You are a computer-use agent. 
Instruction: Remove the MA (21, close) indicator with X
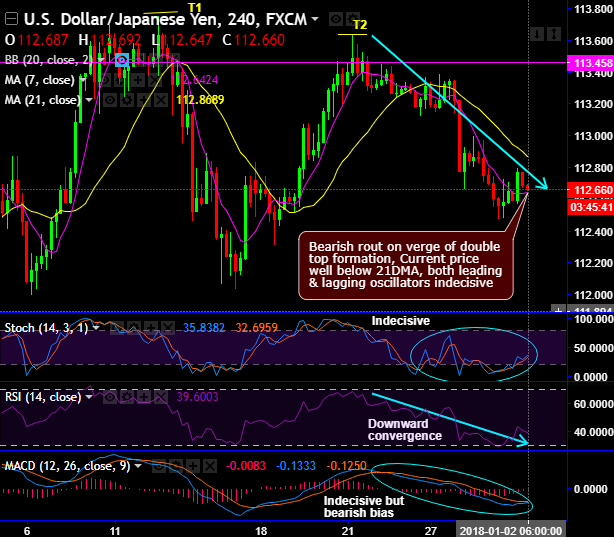pos(161,100)
